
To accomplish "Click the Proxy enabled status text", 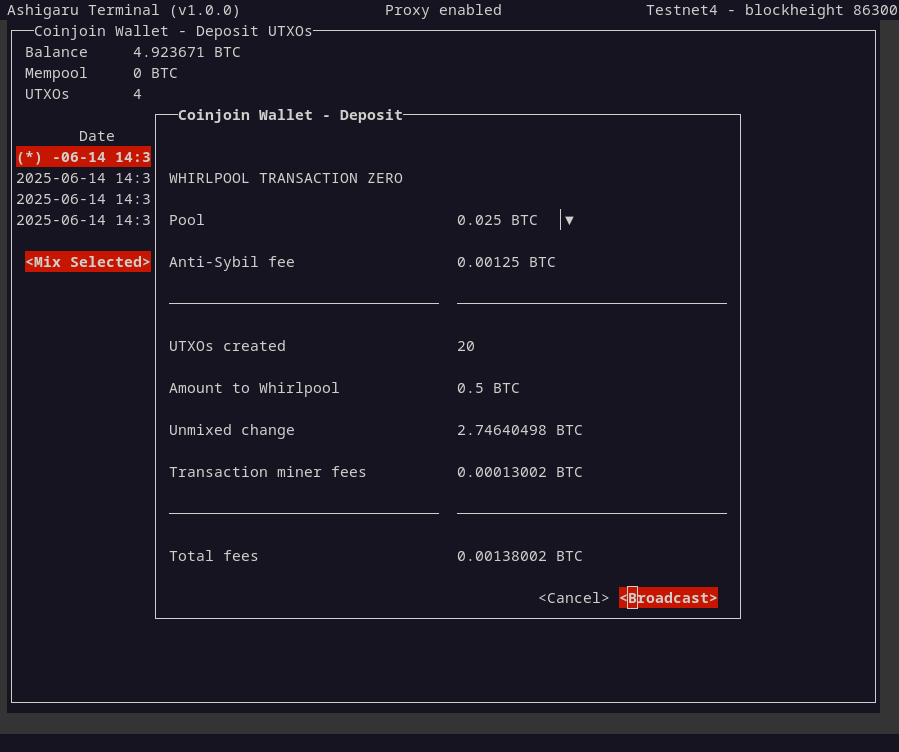I will click(443, 10).
